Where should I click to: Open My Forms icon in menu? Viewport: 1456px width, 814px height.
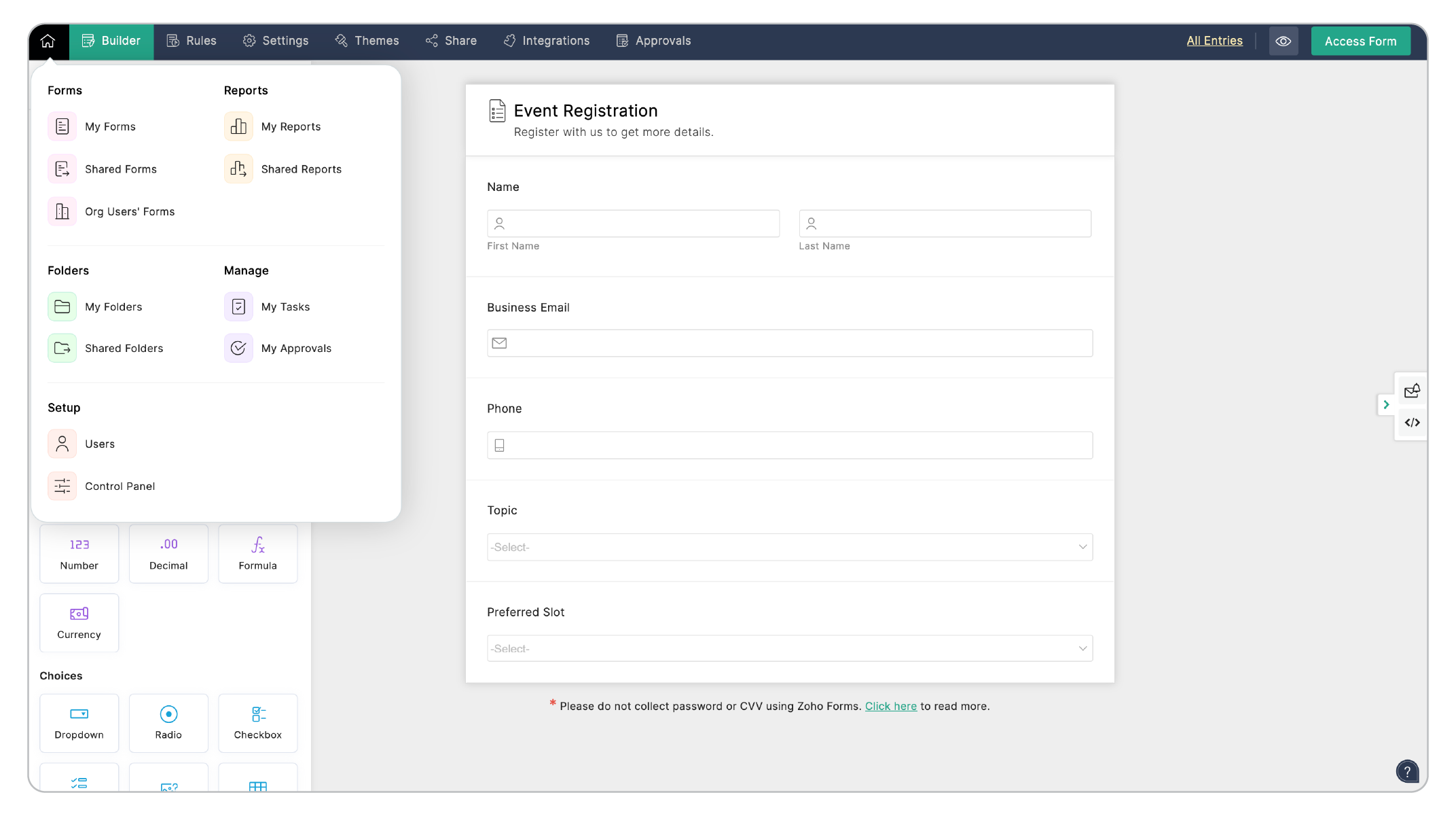coord(62,126)
